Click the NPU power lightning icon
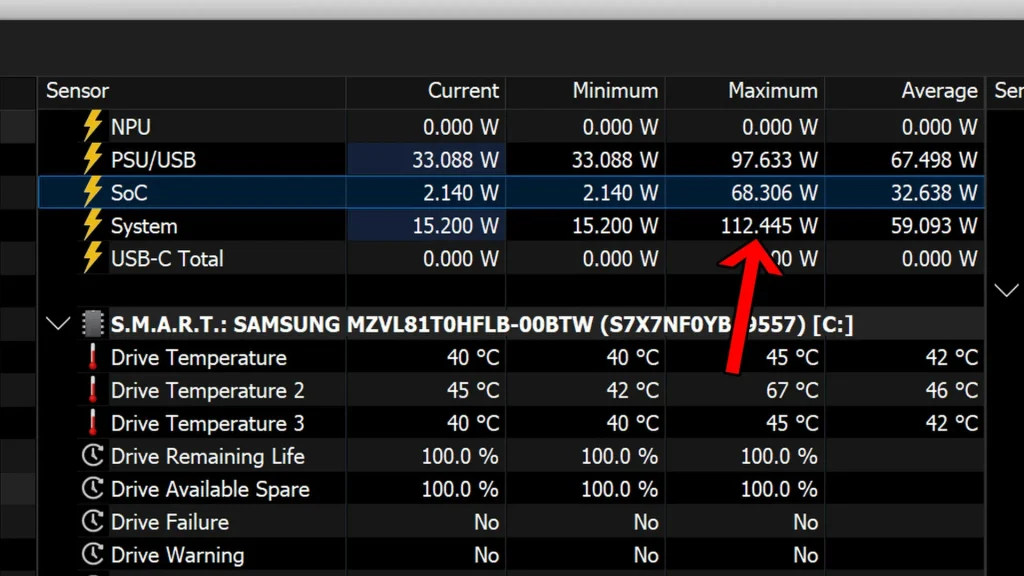Screen dimensions: 1024x576 pos(93,125)
